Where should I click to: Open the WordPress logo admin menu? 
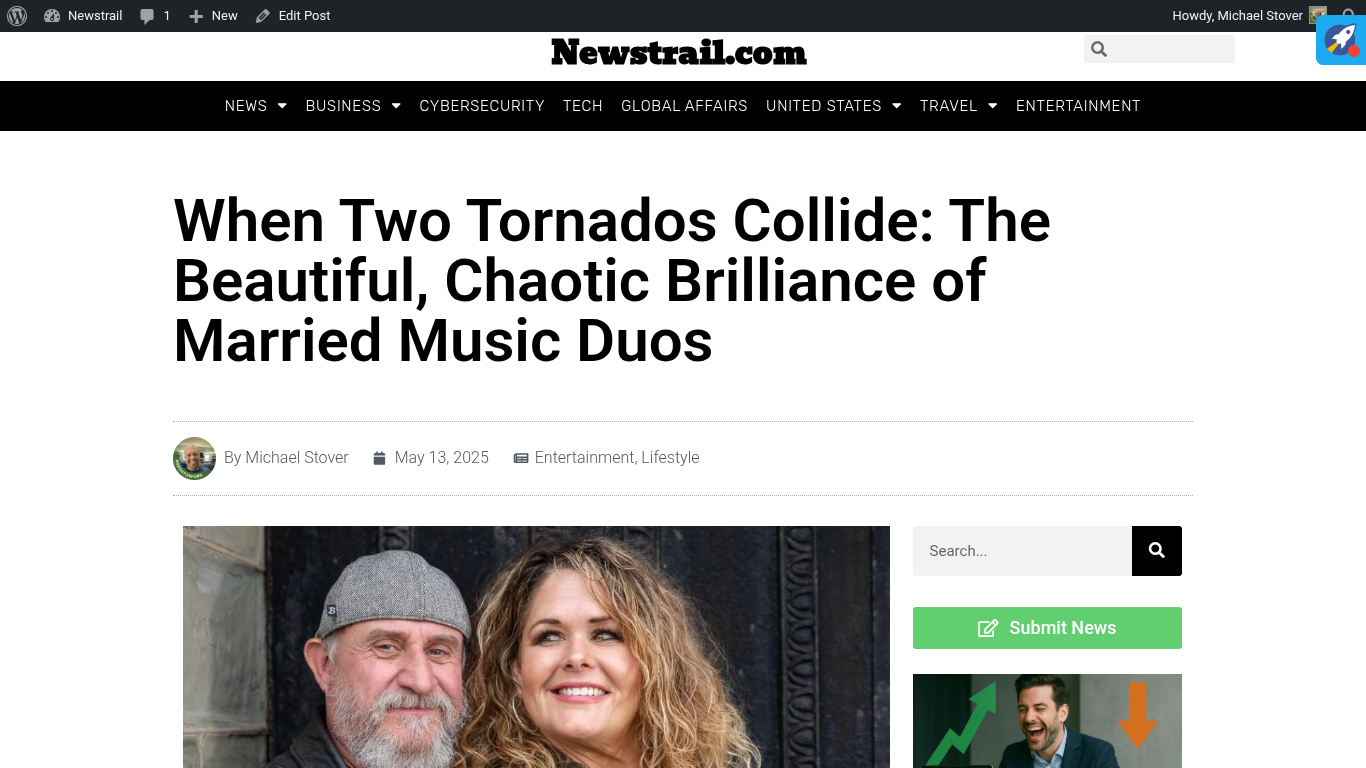click(x=17, y=16)
